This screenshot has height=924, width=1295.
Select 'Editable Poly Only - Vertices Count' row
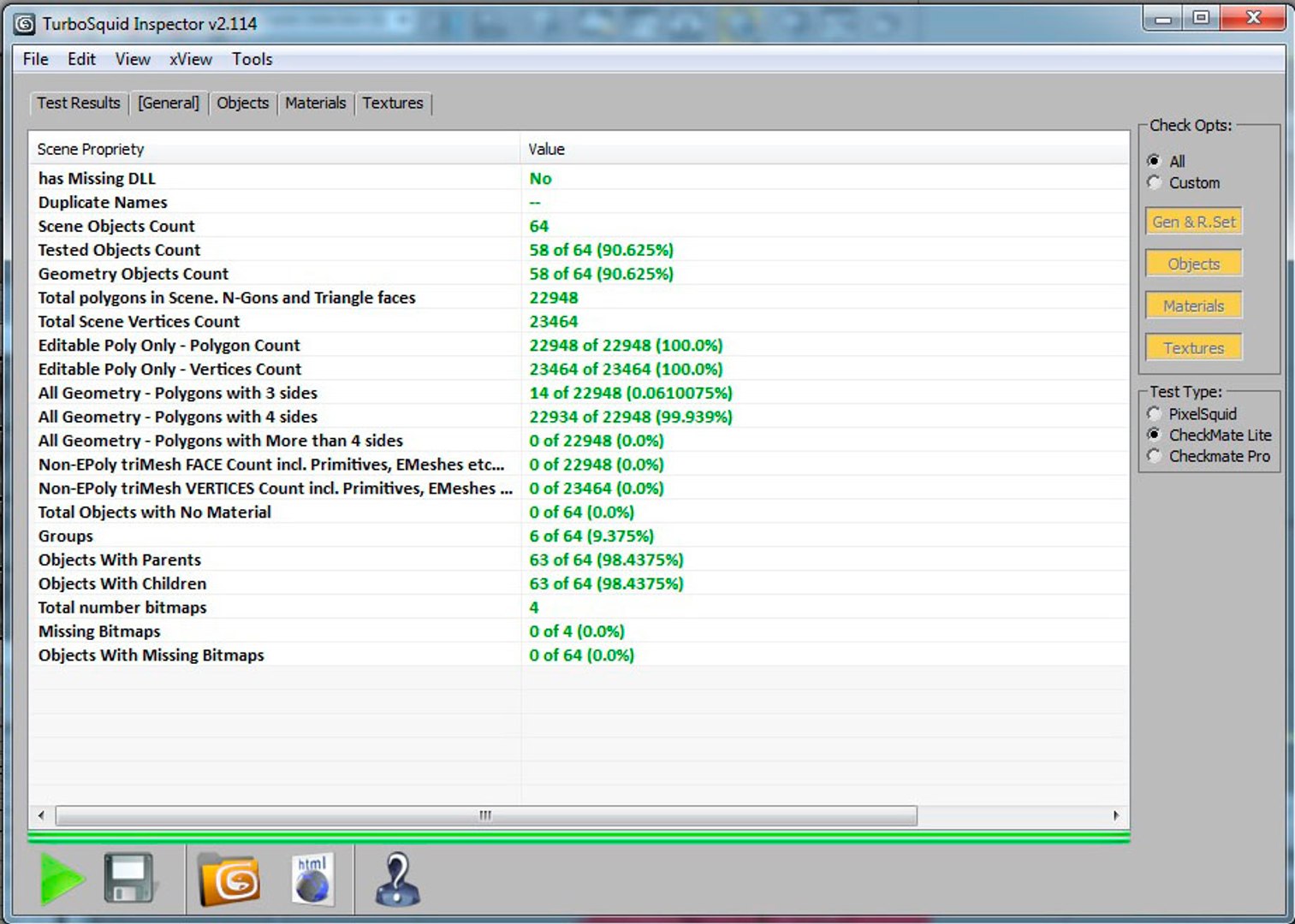pos(579,369)
